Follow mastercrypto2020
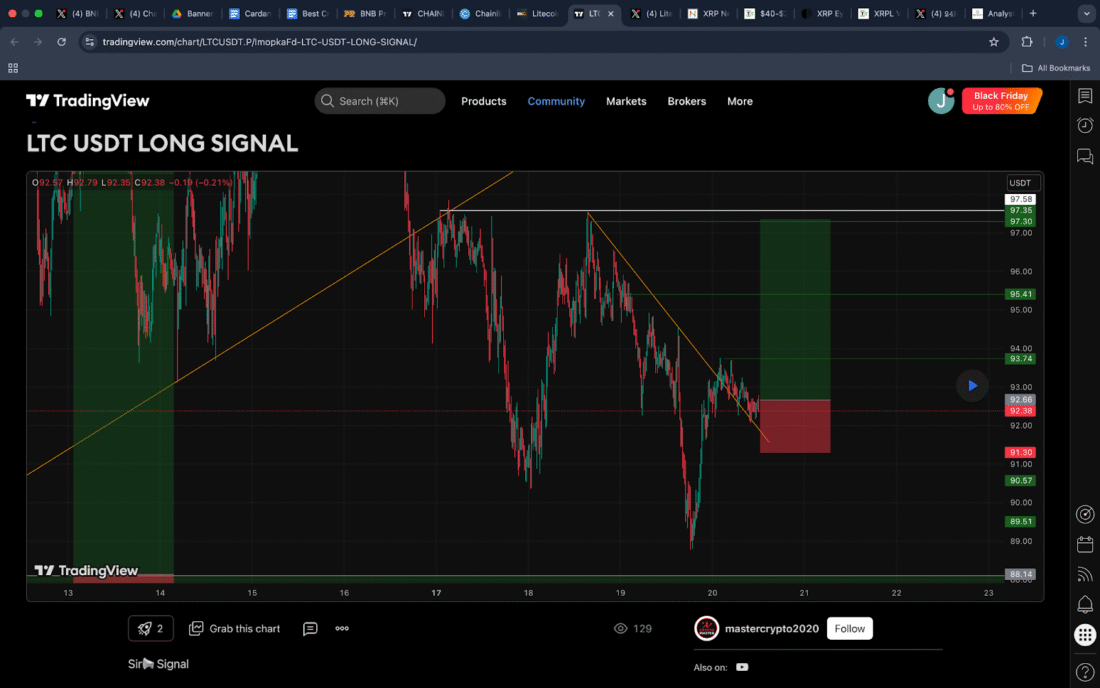This screenshot has height=688, width=1100. [849, 629]
